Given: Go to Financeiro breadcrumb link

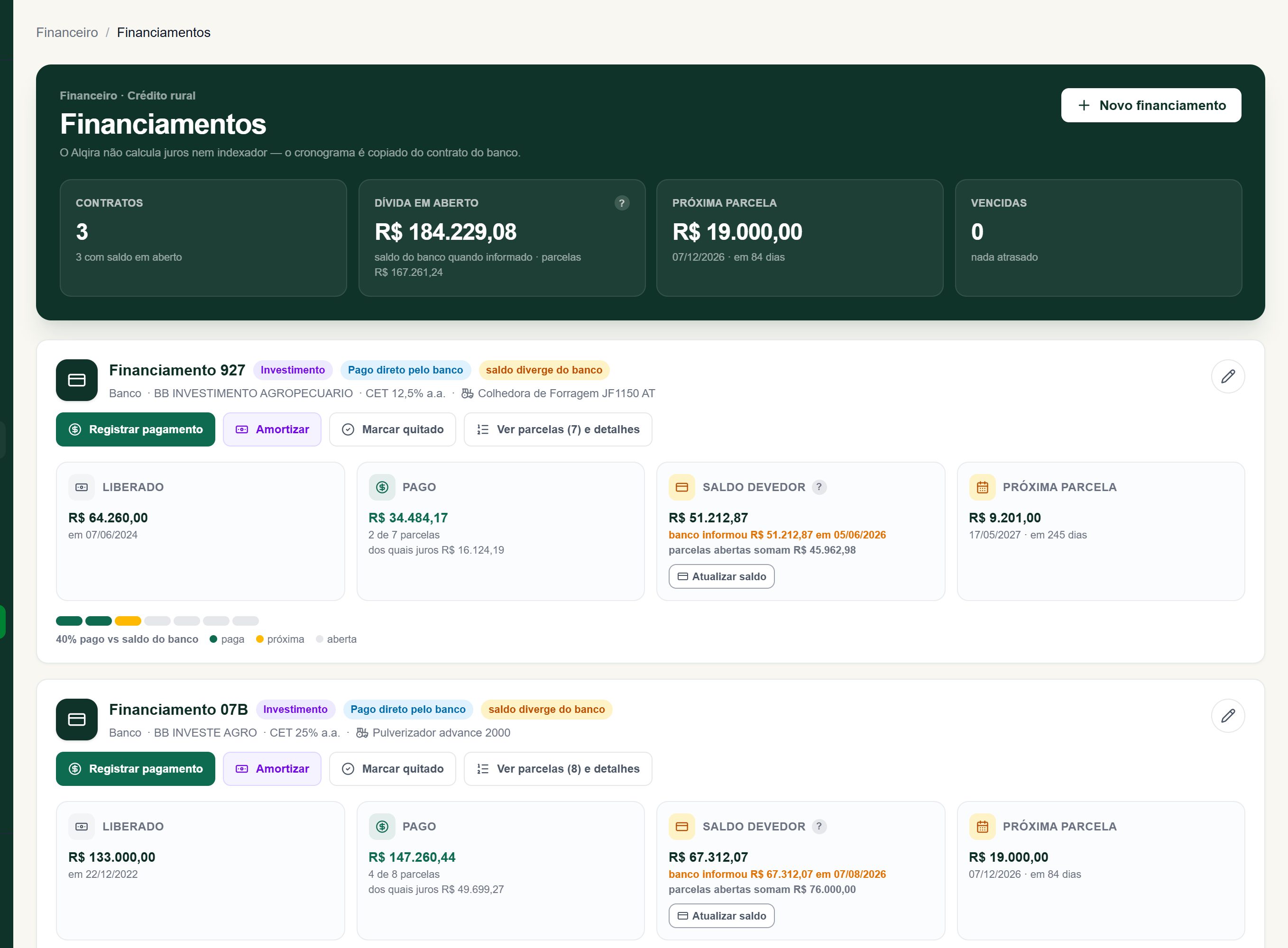Looking at the screenshot, I should pyautogui.click(x=67, y=33).
